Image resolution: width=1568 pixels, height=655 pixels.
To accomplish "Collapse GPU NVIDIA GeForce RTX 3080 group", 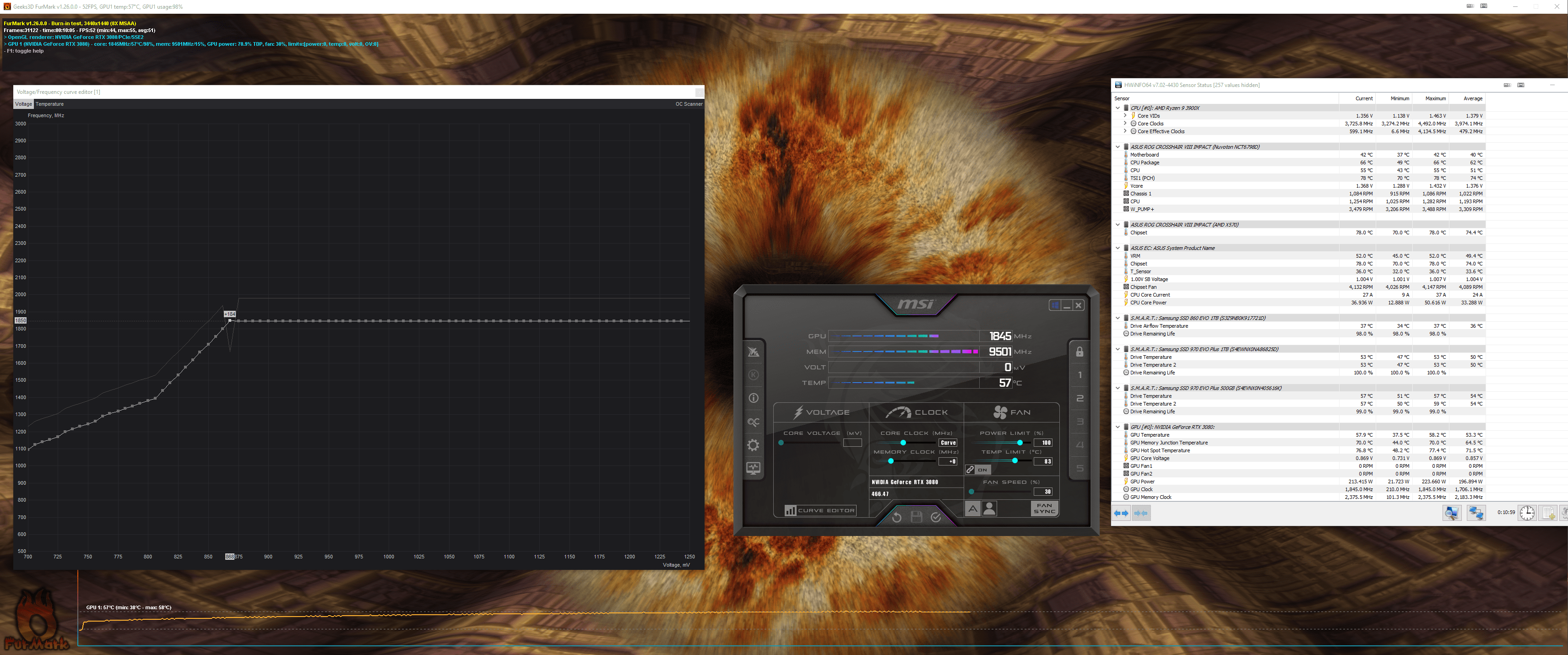I will 1118,427.
